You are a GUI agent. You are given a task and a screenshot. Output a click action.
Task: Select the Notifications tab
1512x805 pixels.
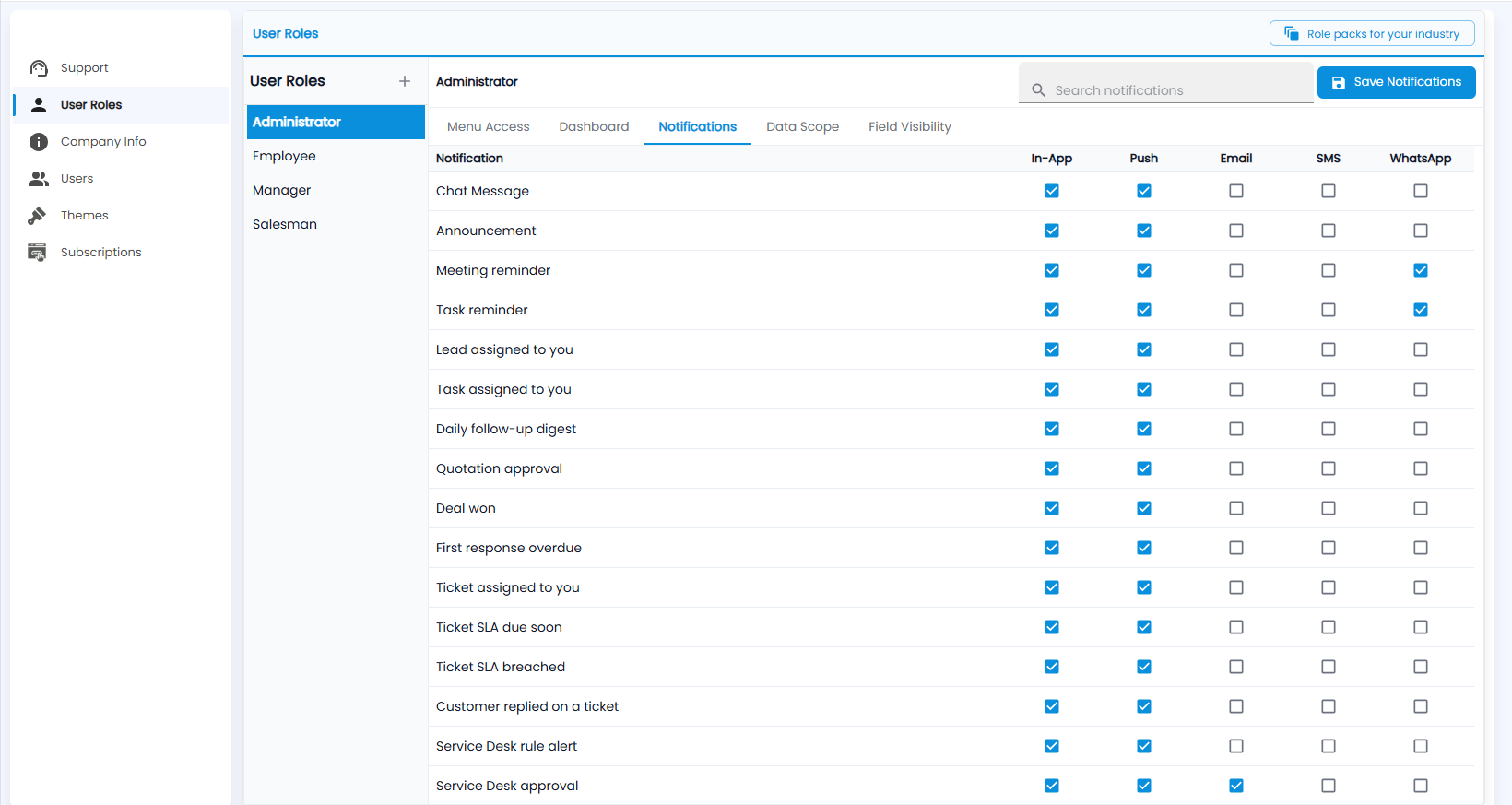pyautogui.click(x=698, y=127)
